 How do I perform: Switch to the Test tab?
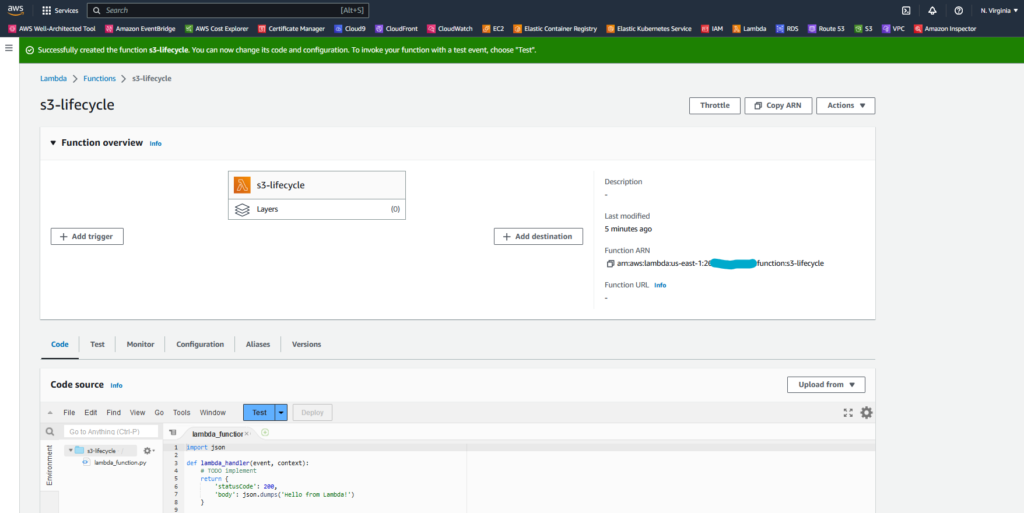click(97, 344)
